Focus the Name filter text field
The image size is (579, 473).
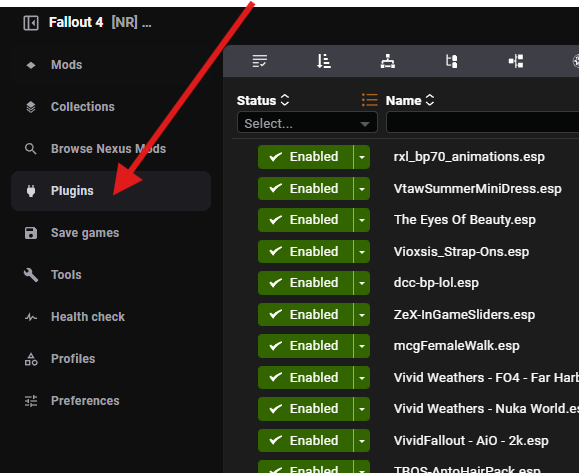(x=482, y=123)
